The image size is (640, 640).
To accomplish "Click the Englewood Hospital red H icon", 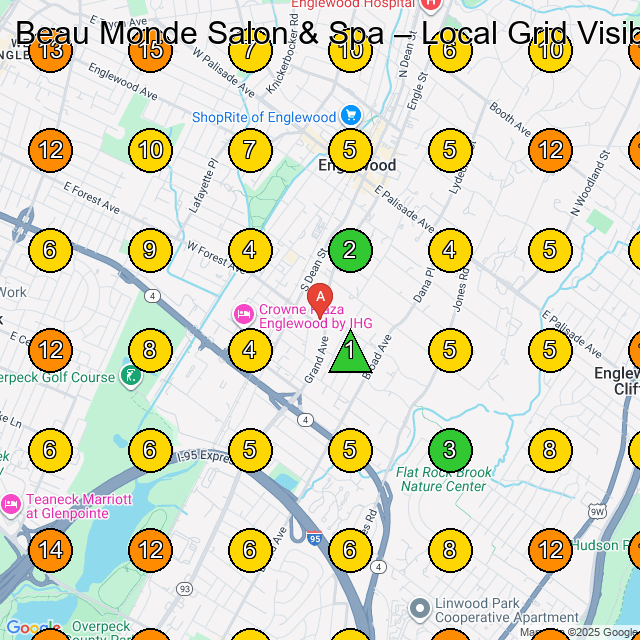I will (x=431, y=5).
